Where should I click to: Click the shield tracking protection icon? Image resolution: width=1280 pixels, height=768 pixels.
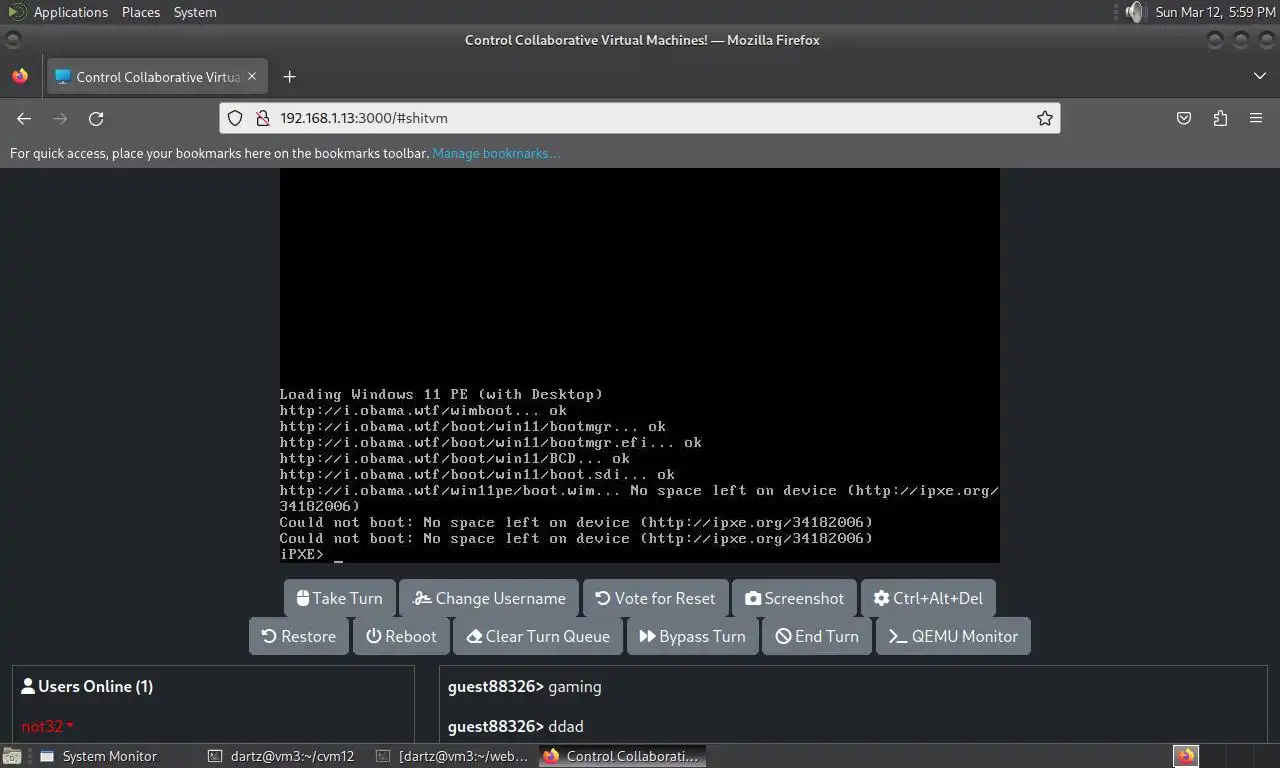tap(235, 118)
